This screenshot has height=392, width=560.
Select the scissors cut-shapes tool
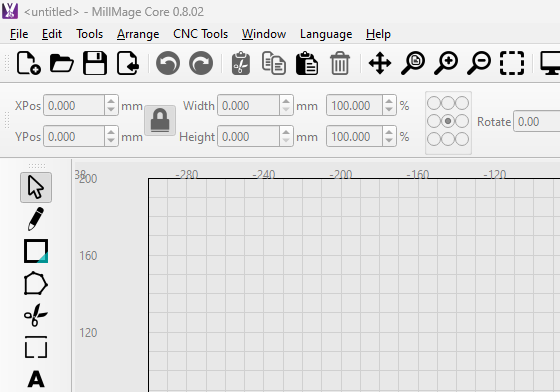coord(36,315)
